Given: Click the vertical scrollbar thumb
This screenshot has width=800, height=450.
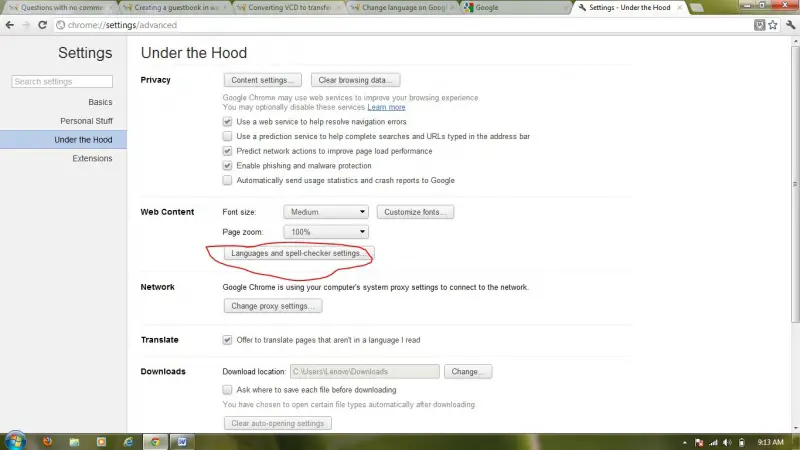Looking at the screenshot, I should point(795,184).
